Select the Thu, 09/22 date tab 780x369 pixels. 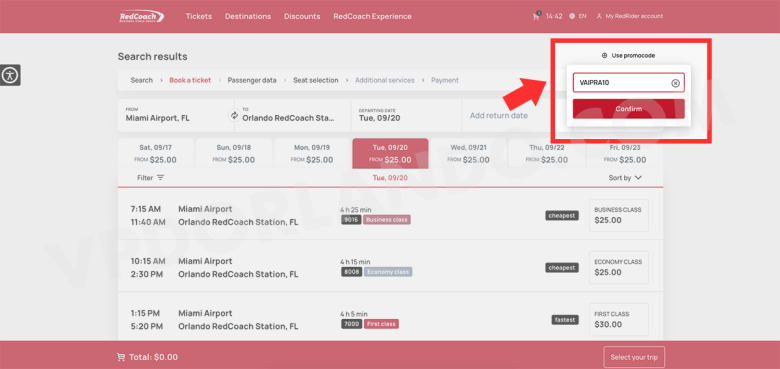click(x=547, y=154)
